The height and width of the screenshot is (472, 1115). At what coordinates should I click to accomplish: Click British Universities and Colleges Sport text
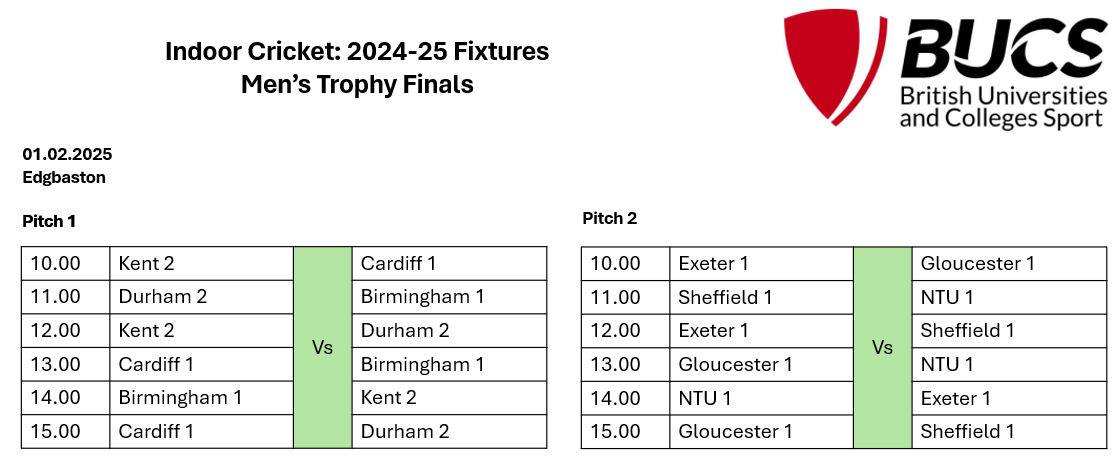pyautogui.click(x=1003, y=107)
